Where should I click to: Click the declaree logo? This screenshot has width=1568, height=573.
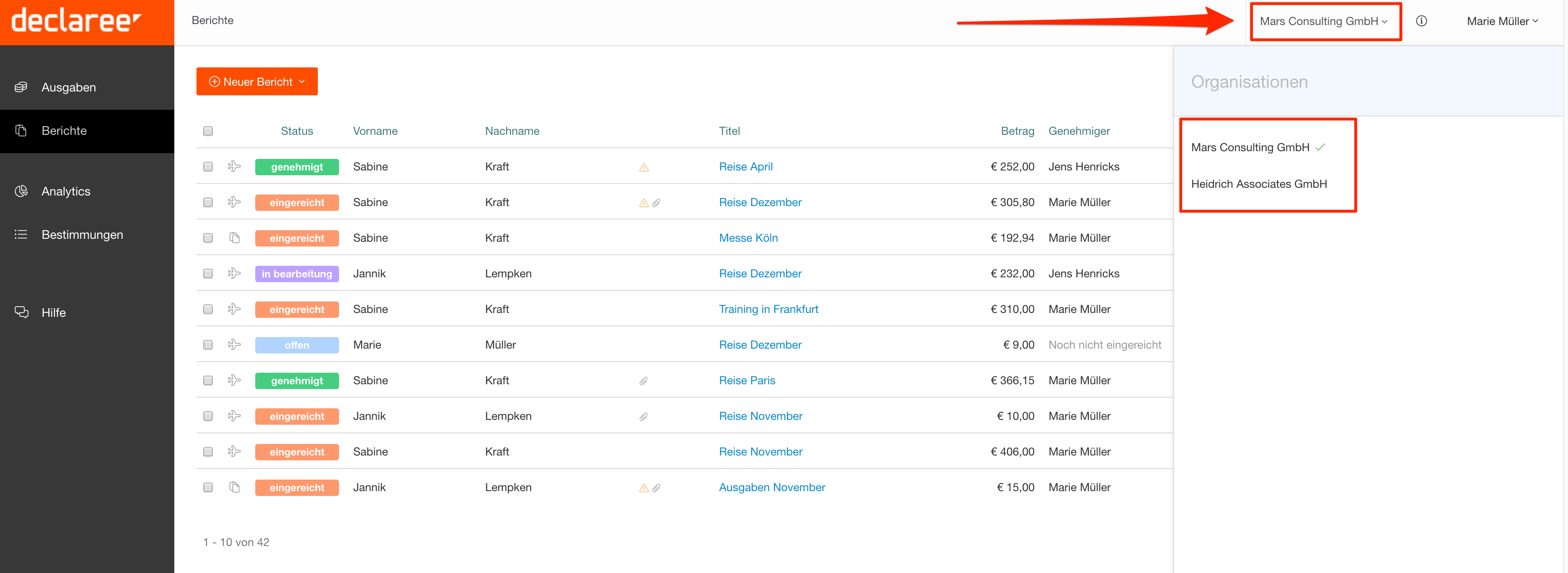(77, 21)
